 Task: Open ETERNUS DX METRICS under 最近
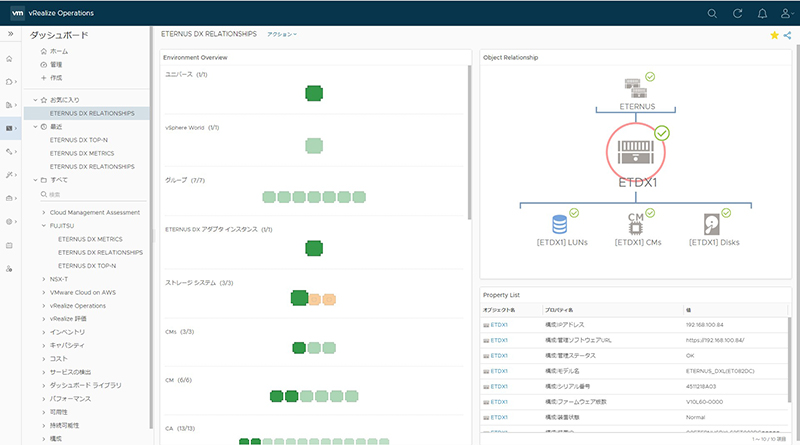point(82,153)
